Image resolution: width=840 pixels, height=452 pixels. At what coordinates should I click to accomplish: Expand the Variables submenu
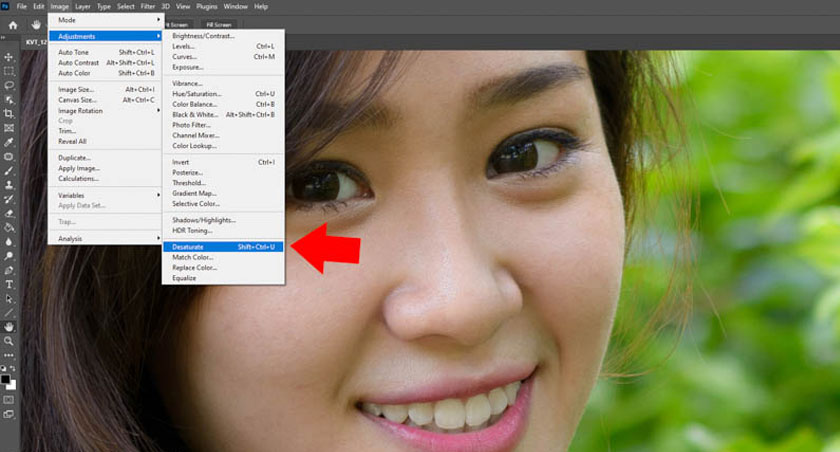(105, 195)
